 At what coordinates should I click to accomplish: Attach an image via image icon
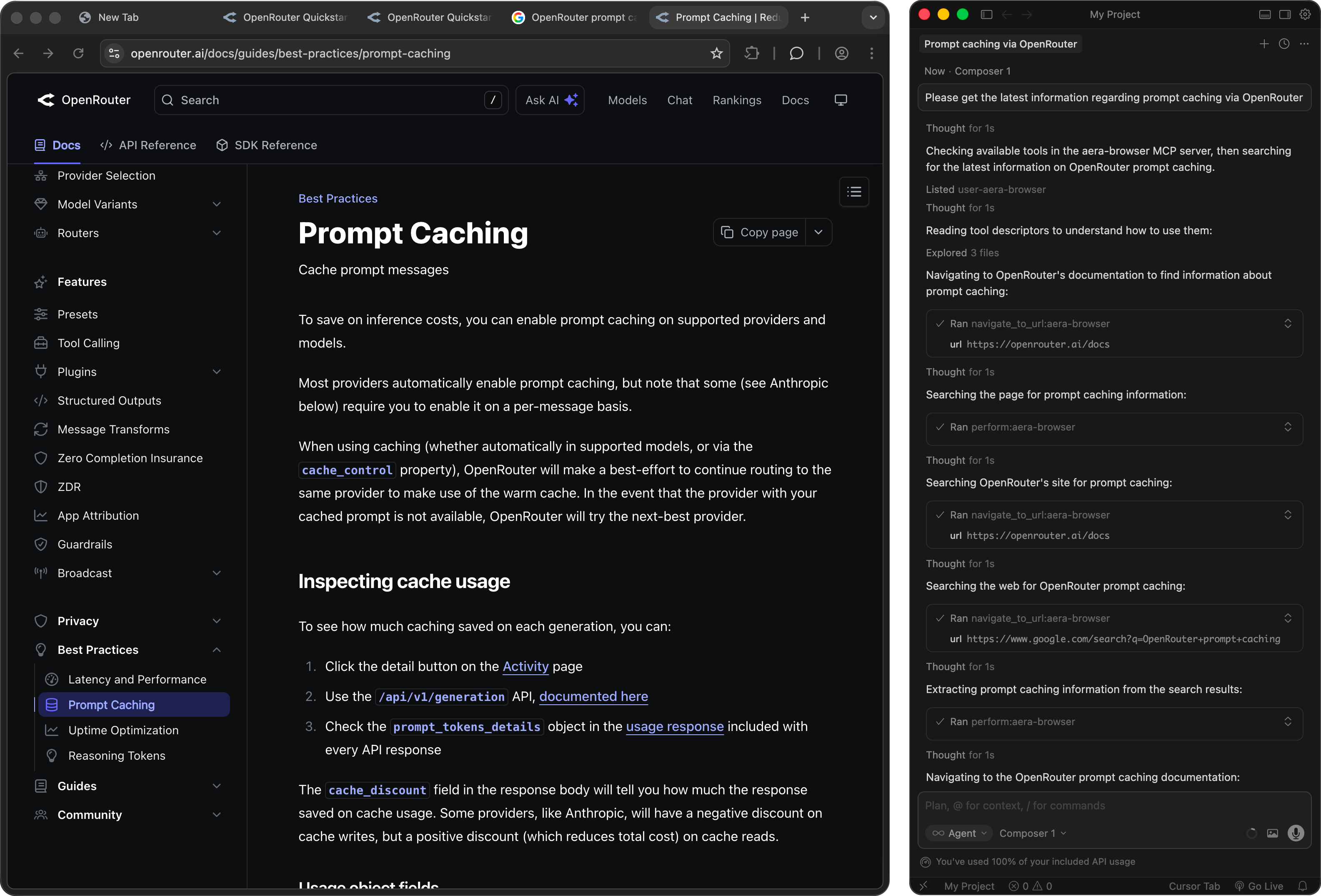(x=1273, y=833)
